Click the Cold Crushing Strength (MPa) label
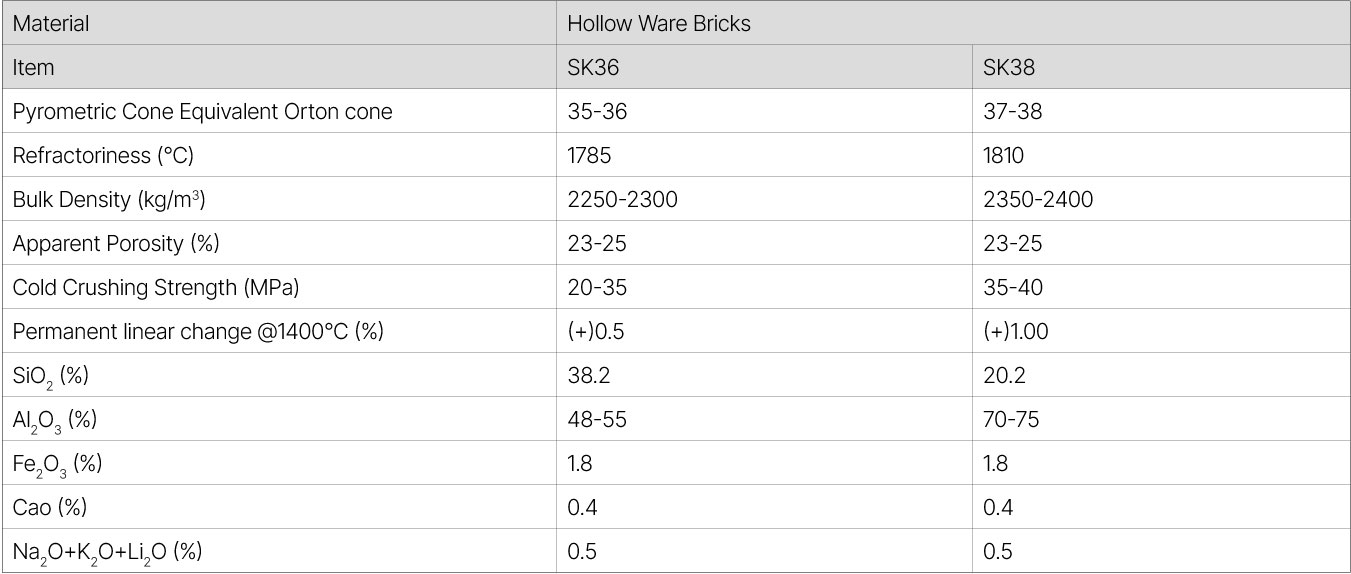Viewport: 1351px width, 574px height. tap(156, 288)
